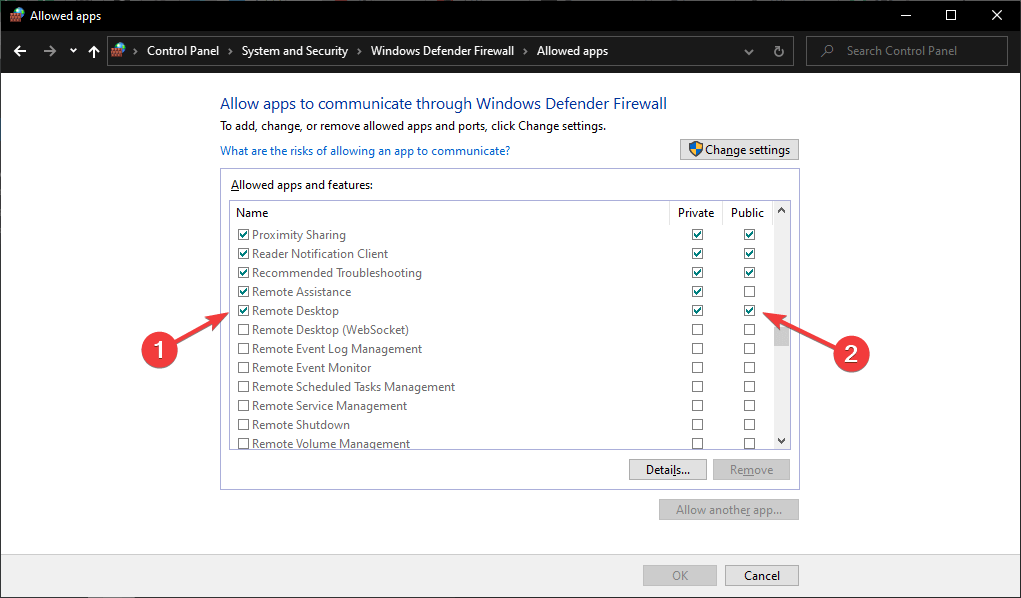Check Public box for Remote Assistance
Screen dimensions: 1021x598
[749, 291]
